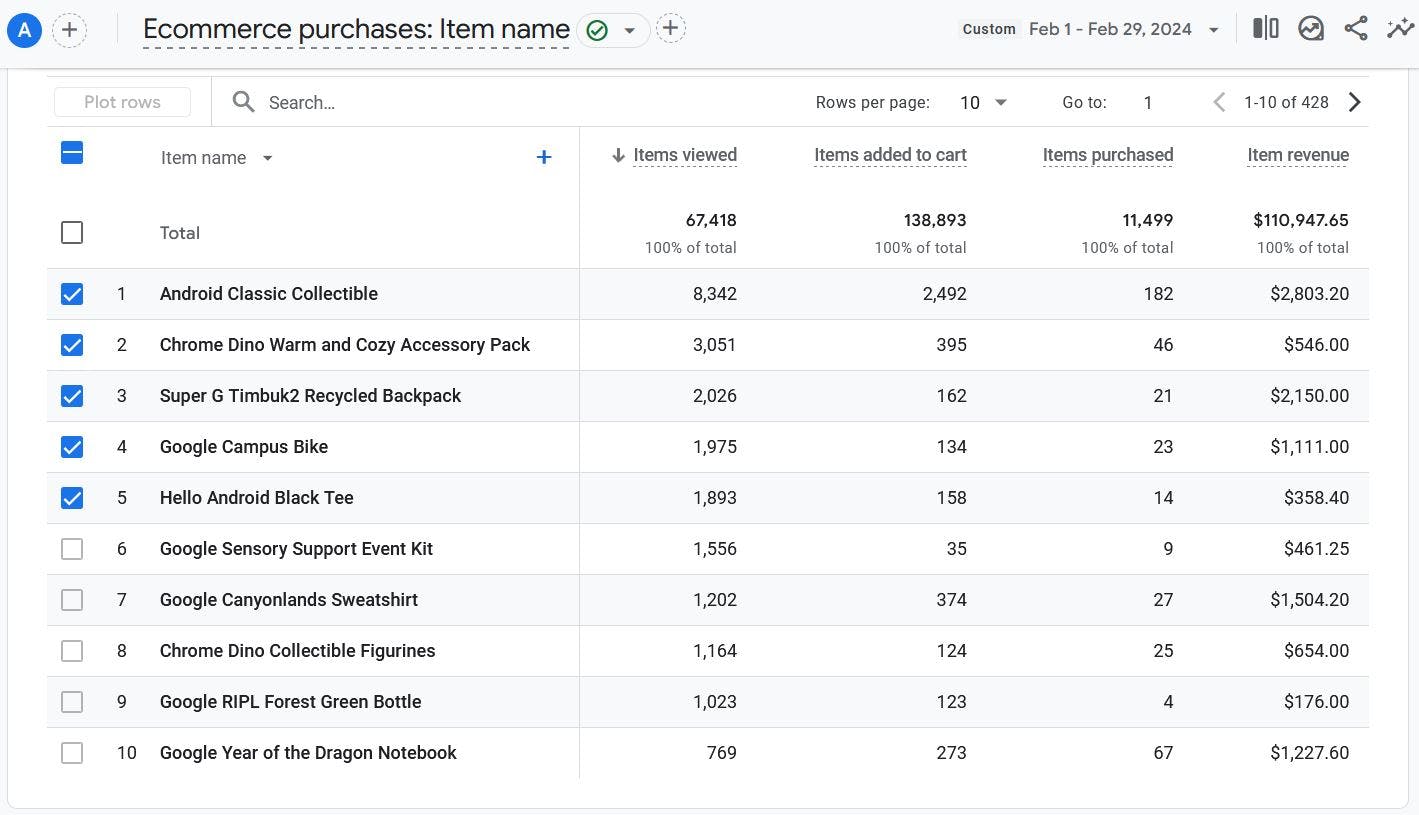Go to next page arrow
The height and width of the screenshot is (815, 1419).
(x=1355, y=102)
